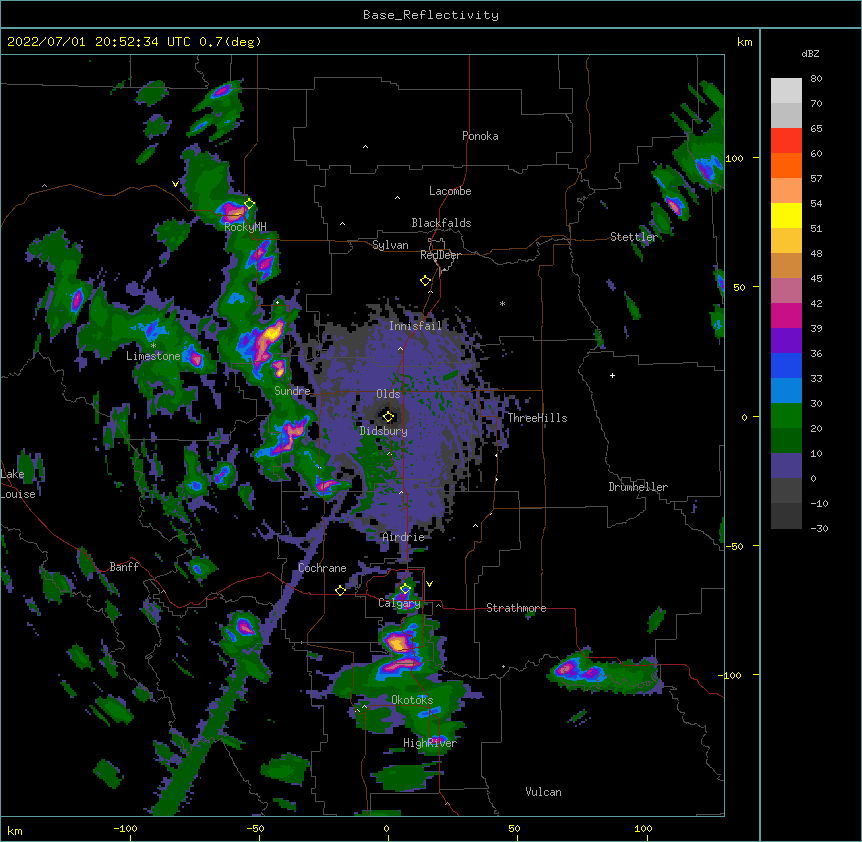Click the RockyMH label

245,227
